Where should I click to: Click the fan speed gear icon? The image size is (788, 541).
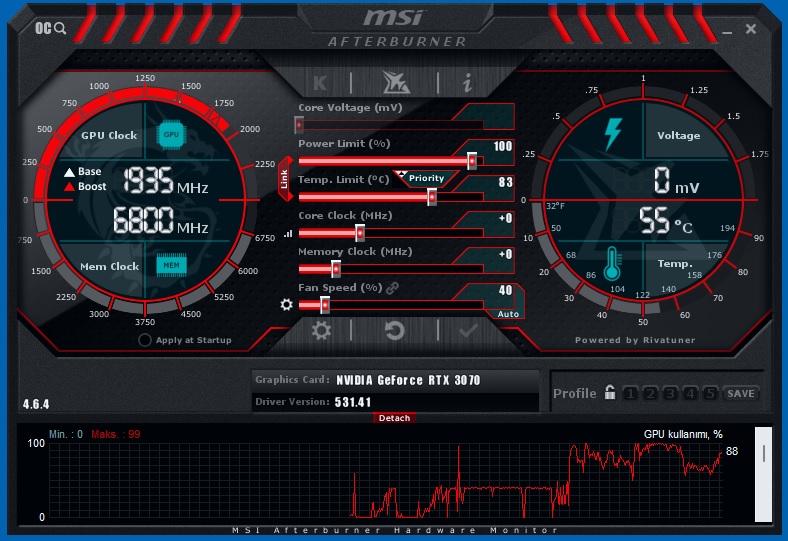pyautogui.click(x=286, y=304)
